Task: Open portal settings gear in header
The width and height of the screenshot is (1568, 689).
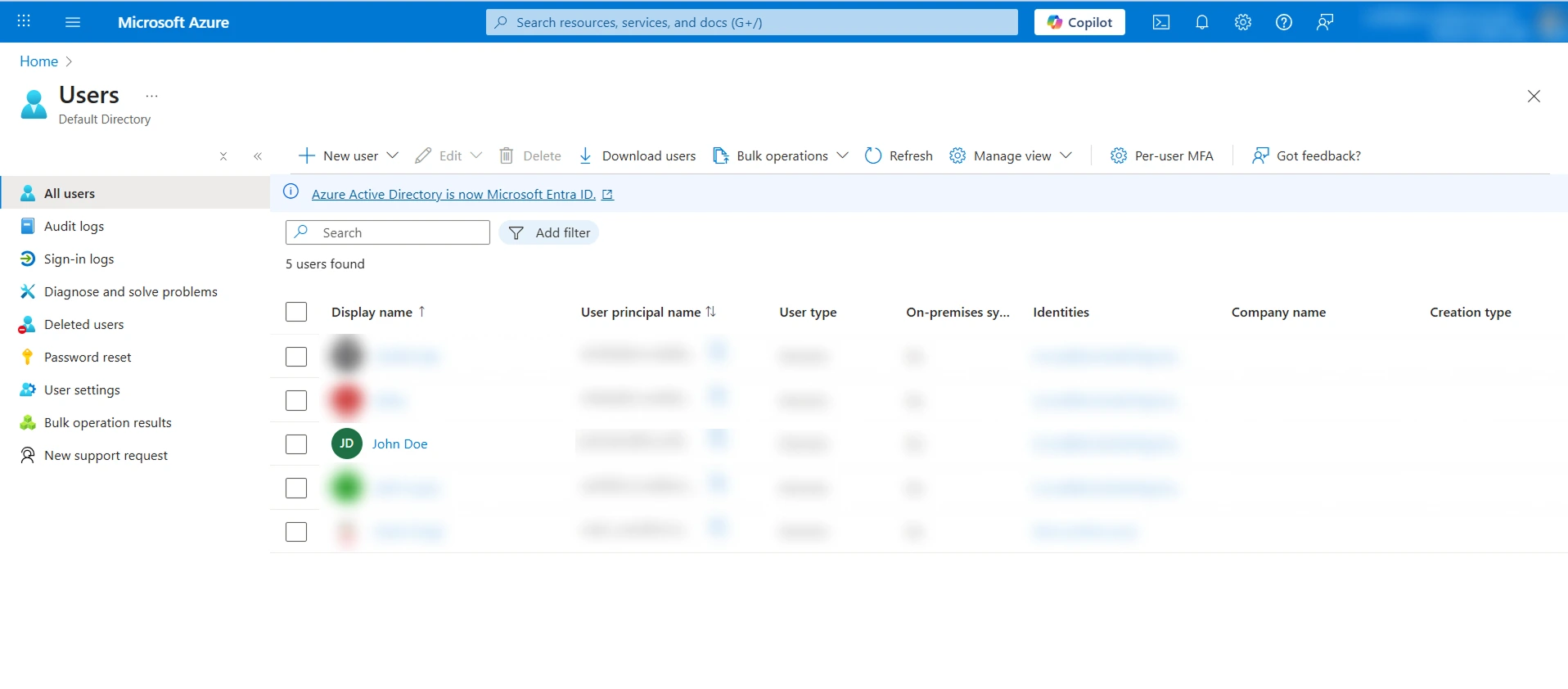Action: [1243, 22]
